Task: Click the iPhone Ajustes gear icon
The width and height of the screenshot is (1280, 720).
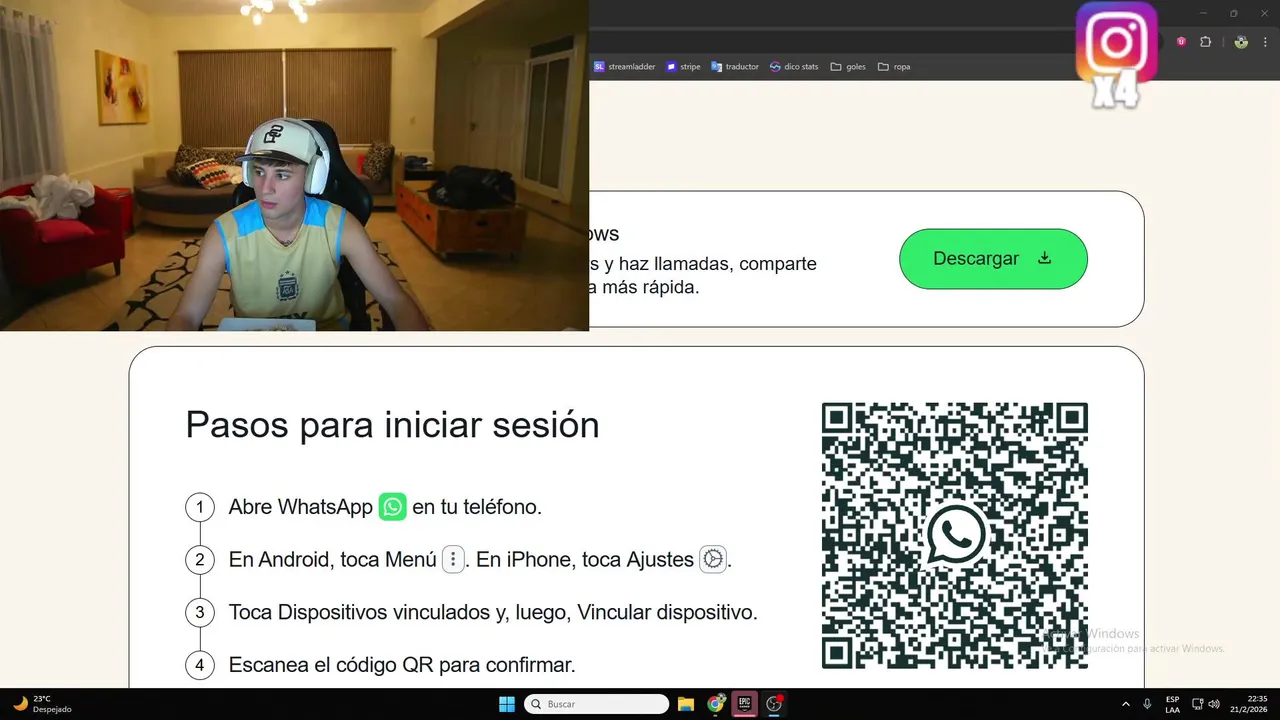Action: point(713,559)
